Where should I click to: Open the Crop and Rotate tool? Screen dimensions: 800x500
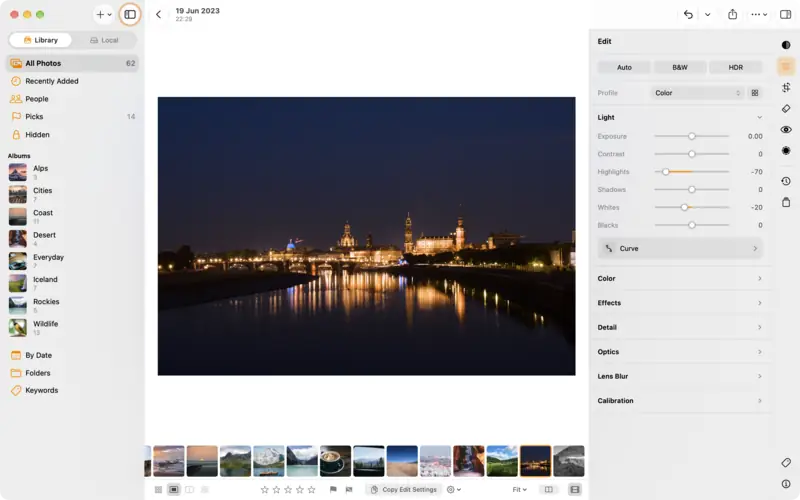click(786, 87)
